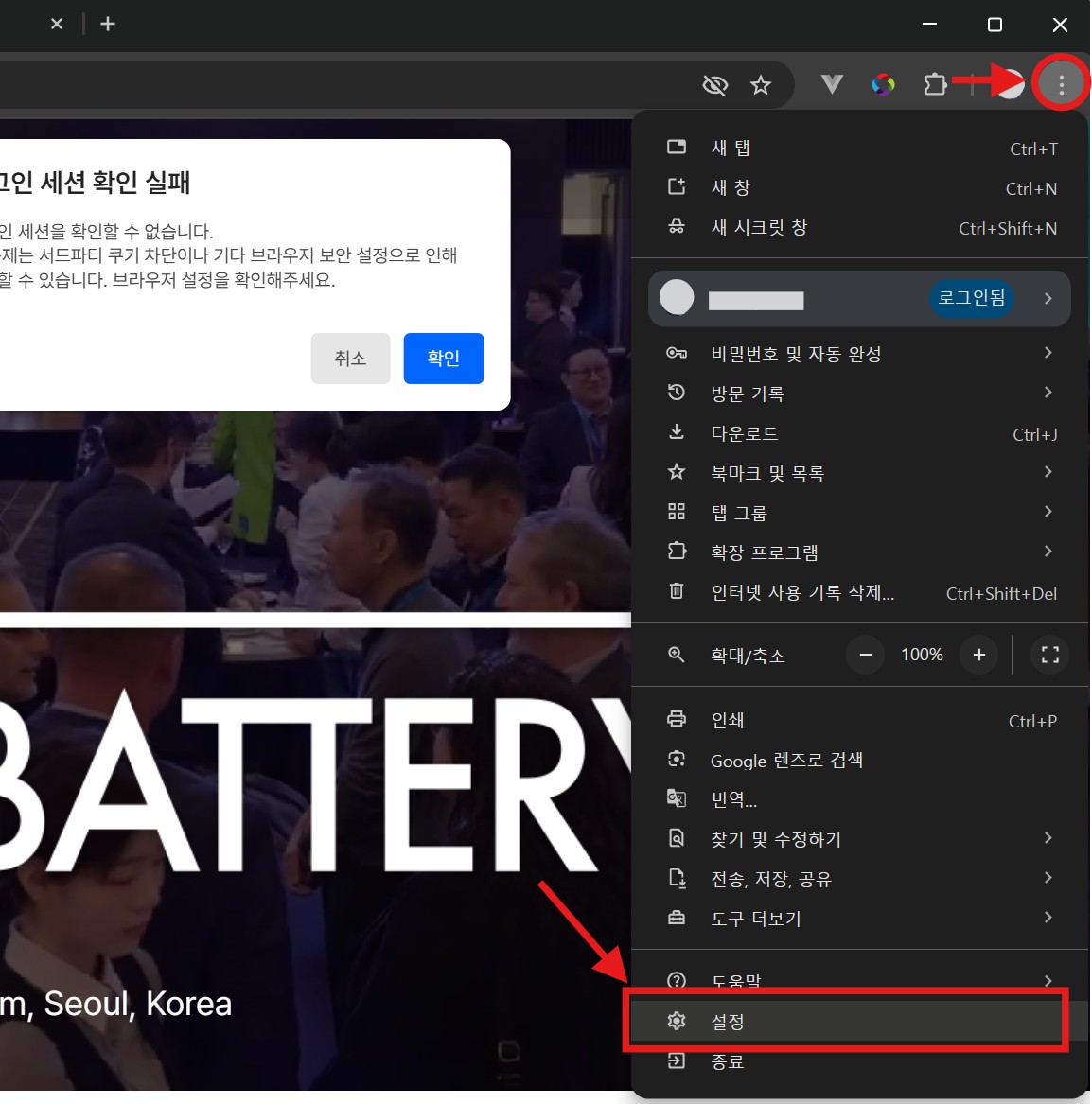Increase zoom with the plus button
The image size is (1092, 1104).
coord(978,655)
